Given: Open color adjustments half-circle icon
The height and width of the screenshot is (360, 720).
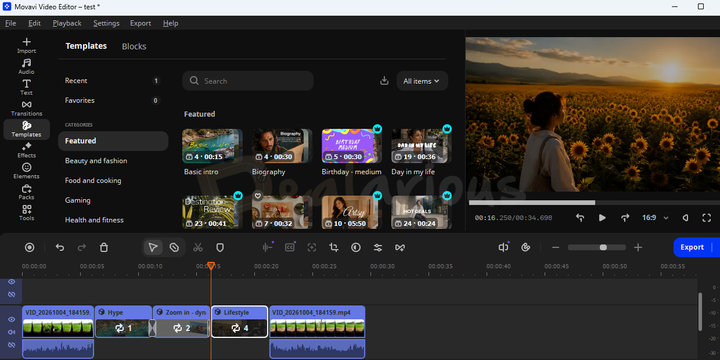Looking at the screenshot, I should pyautogui.click(x=356, y=248).
